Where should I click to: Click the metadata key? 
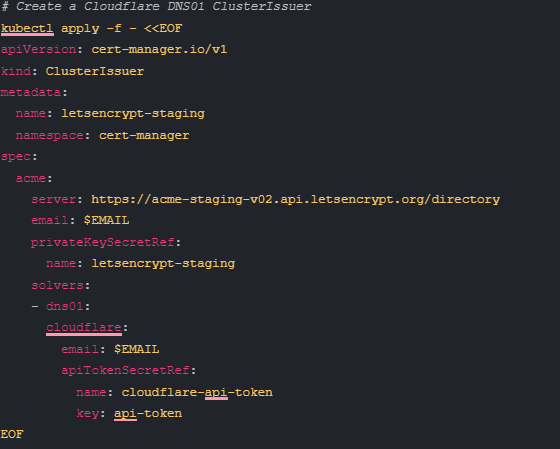click(x=31, y=93)
